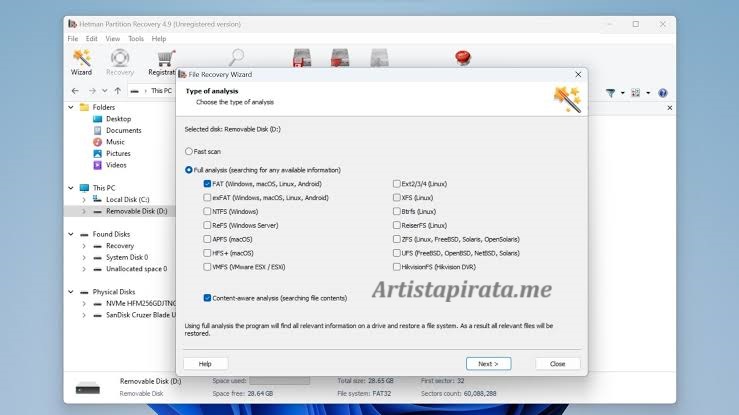Image resolution: width=739 pixels, height=415 pixels.
Task: Select the Music folder icon
Action: click(x=98, y=142)
